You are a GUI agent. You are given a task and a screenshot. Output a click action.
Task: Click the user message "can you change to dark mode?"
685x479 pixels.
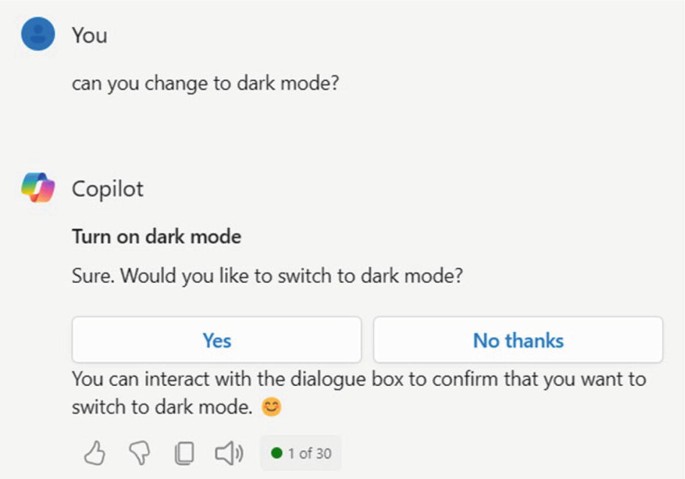[x=205, y=84]
